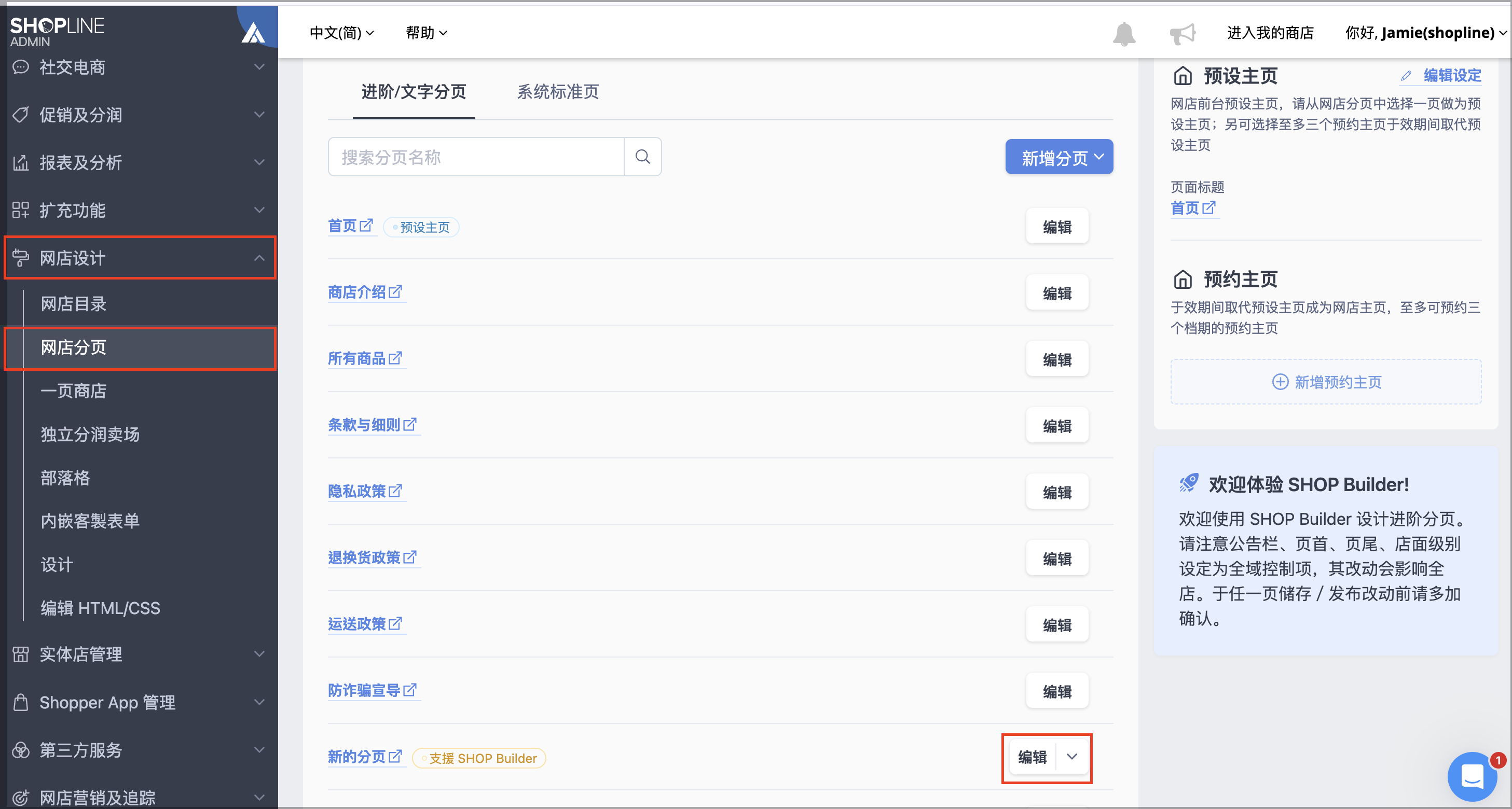Open the notifications bell
Viewport: 1512px width, 809px height.
[1124, 33]
